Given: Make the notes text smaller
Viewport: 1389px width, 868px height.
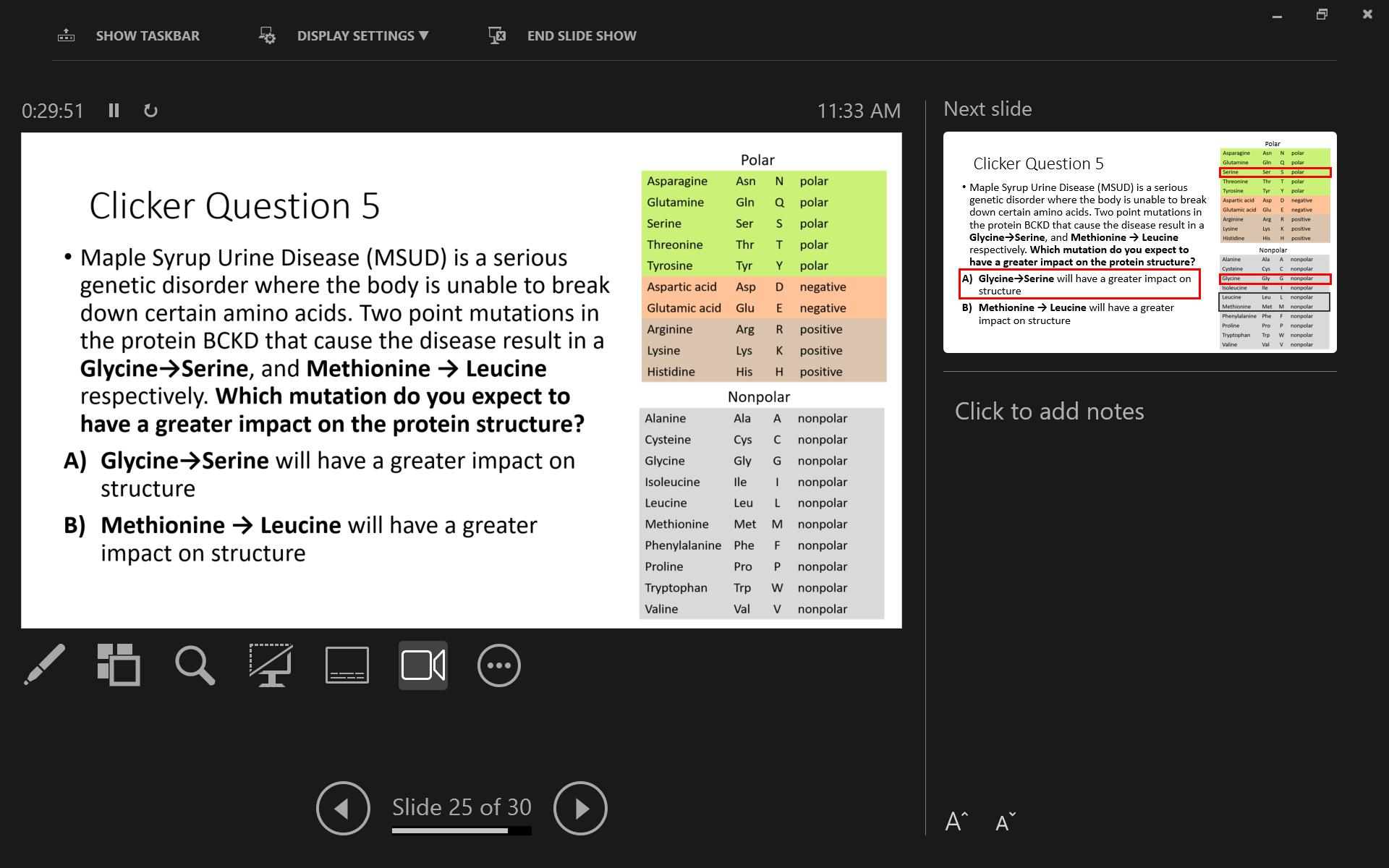Looking at the screenshot, I should 1006,822.
